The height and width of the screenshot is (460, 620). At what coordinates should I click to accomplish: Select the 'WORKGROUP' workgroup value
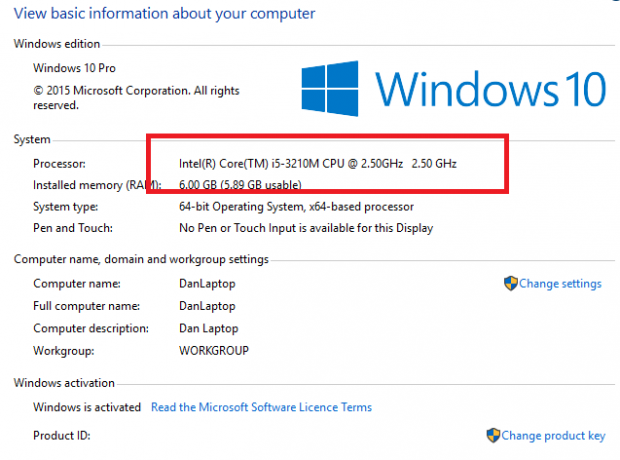(x=214, y=350)
